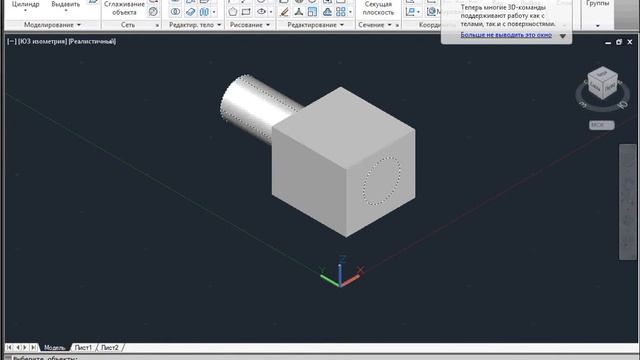This screenshot has width=640, height=360.
Task: Click the Union solid editing icon
Action: [175, 12]
